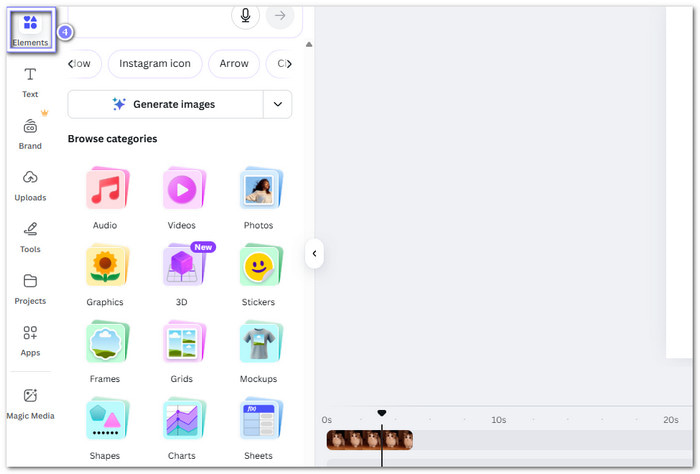The width and height of the screenshot is (700, 474).
Task: Open the Brand kit icon
Action: 30,133
